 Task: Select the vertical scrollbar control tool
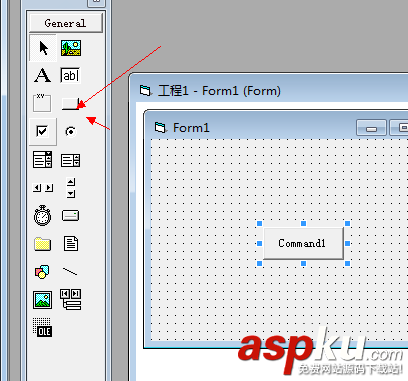pos(71,188)
